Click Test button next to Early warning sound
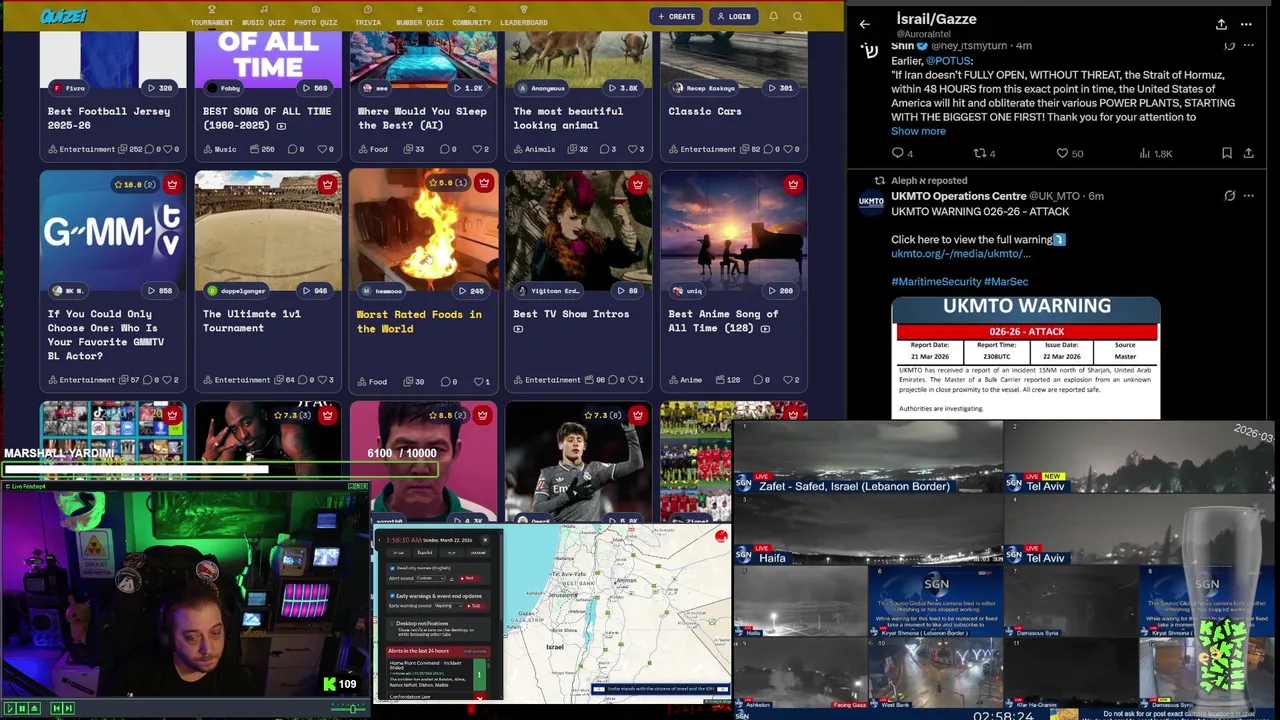The width and height of the screenshot is (1280, 720). [x=476, y=606]
